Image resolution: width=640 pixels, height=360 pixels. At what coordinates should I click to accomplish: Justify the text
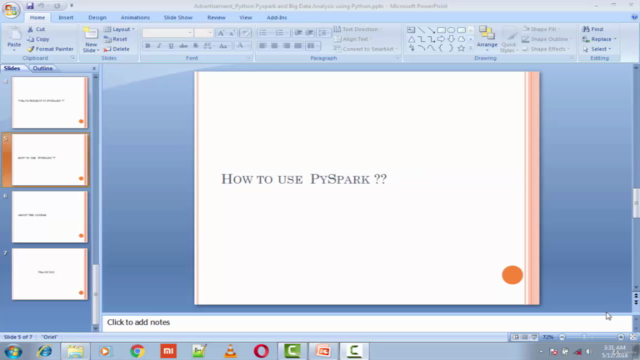pyautogui.click(x=298, y=46)
